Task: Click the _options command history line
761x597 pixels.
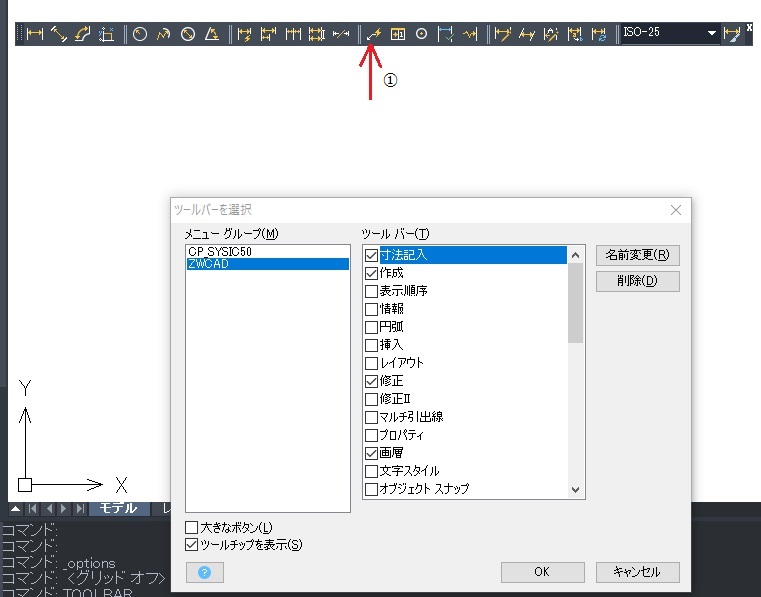Action: tap(59, 563)
